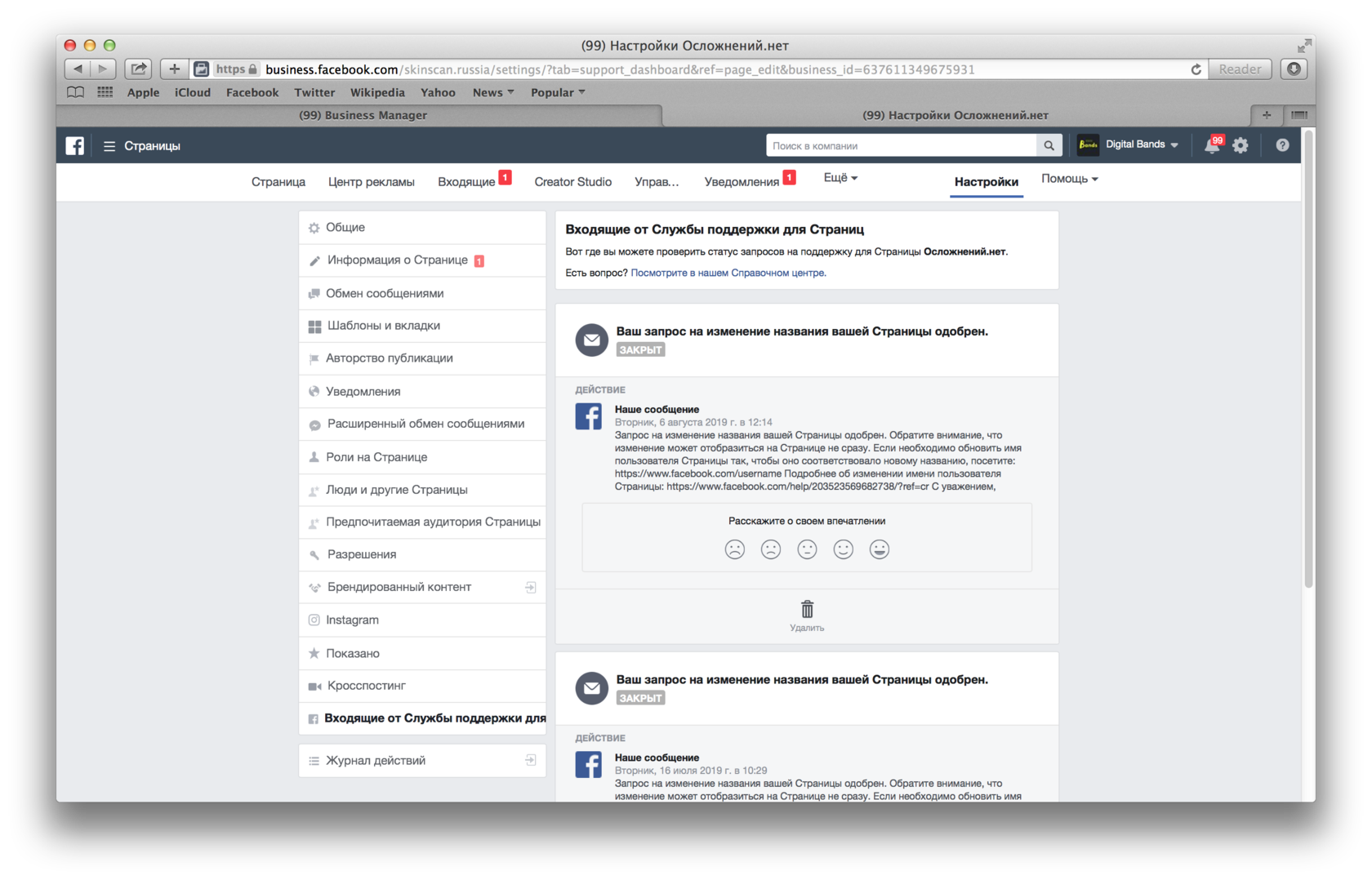Click the envelope icon of the first request

(591, 340)
